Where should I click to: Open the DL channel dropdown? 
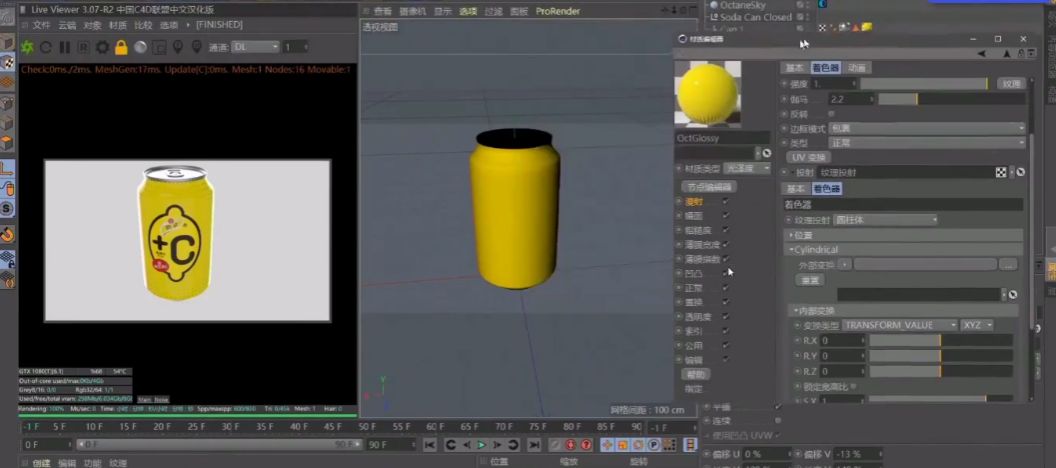(x=255, y=47)
